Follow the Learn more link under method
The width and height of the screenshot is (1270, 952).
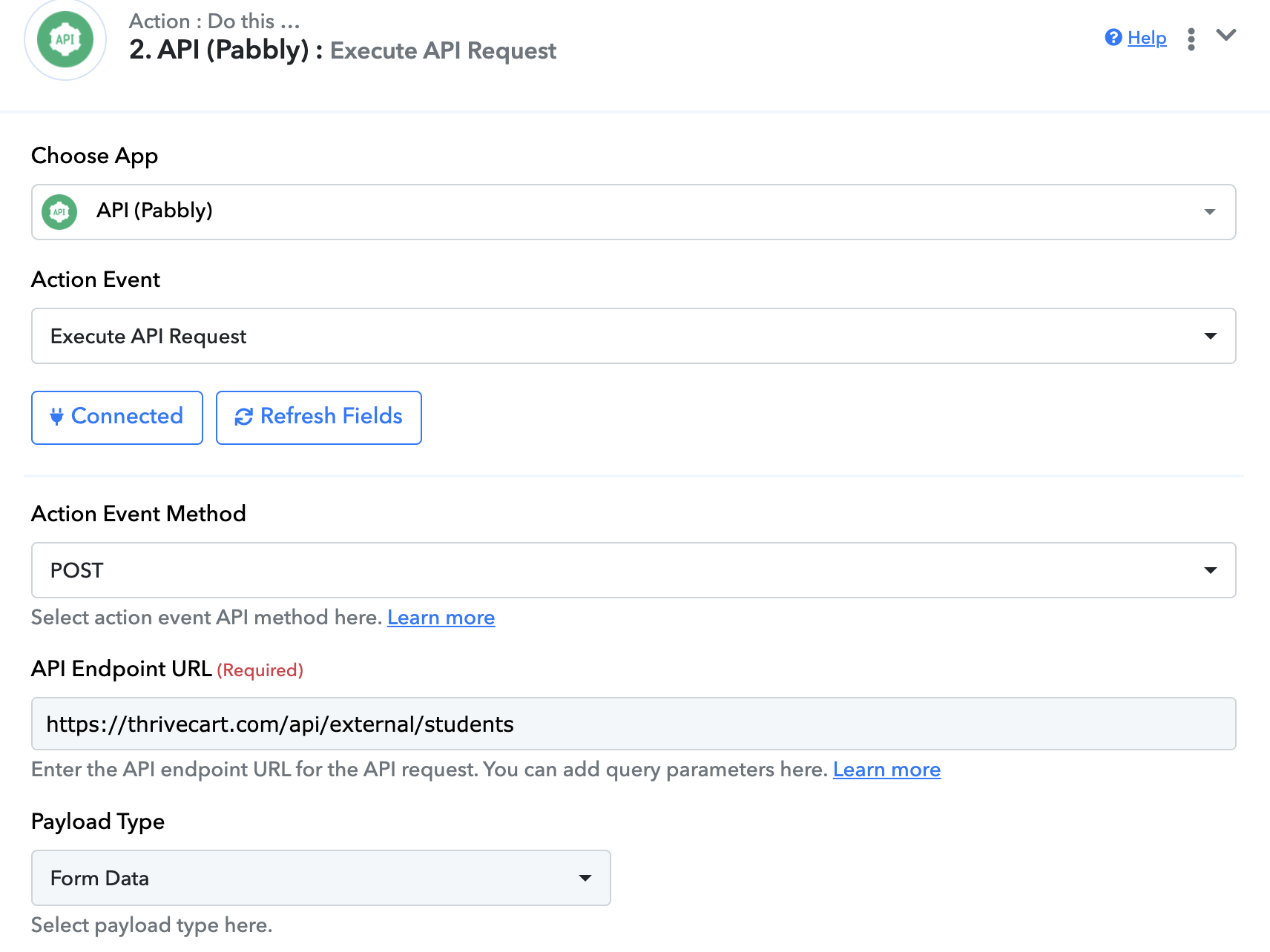(441, 618)
